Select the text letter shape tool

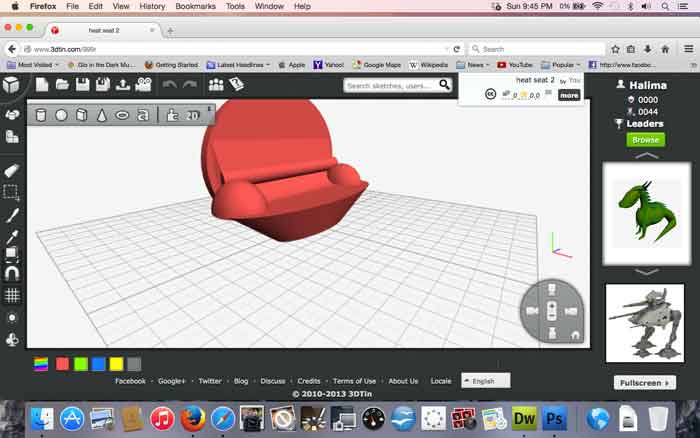pos(143,115)
